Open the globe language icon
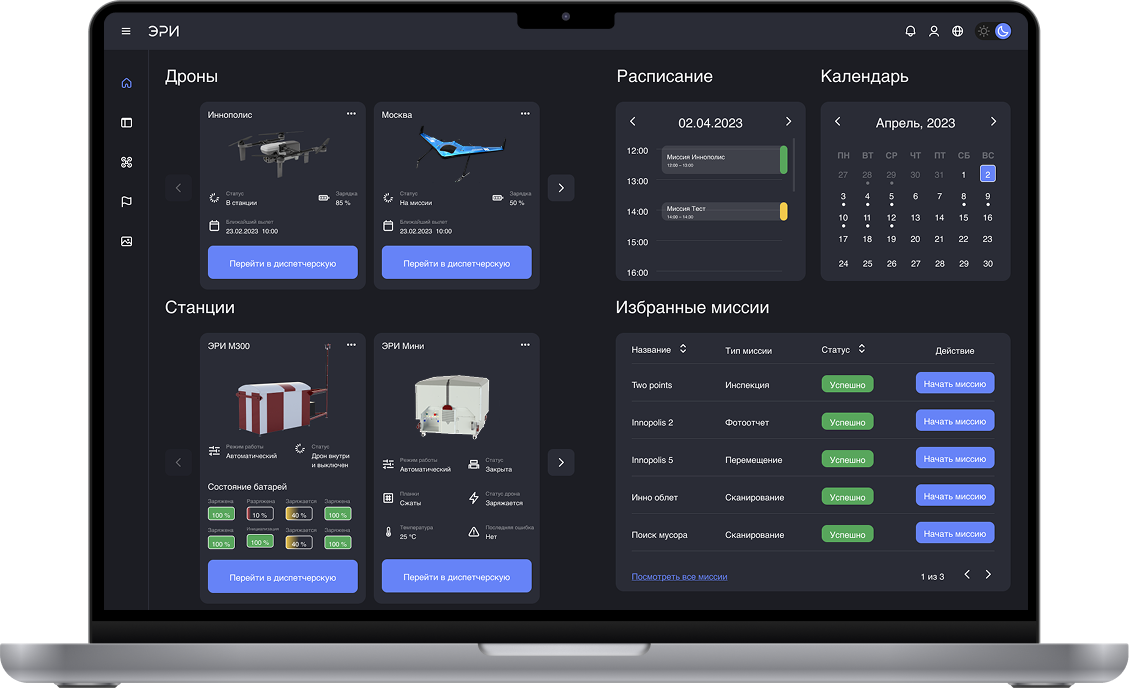1129x688 pixels. click(958, 31)
